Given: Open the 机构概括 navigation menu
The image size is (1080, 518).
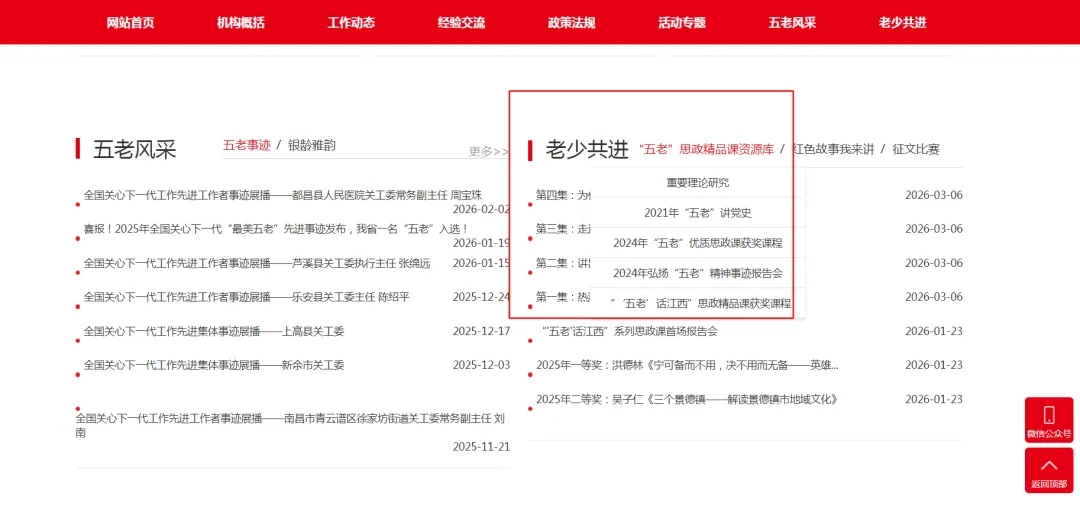Looking at the screenshot, I should click(240, 23).
